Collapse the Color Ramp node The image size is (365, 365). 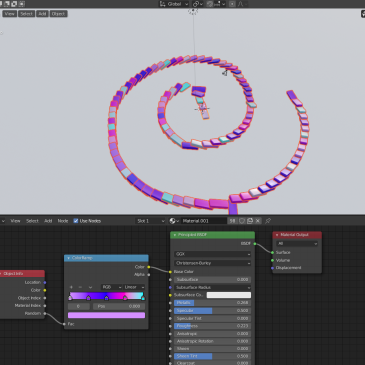(68, 258)
